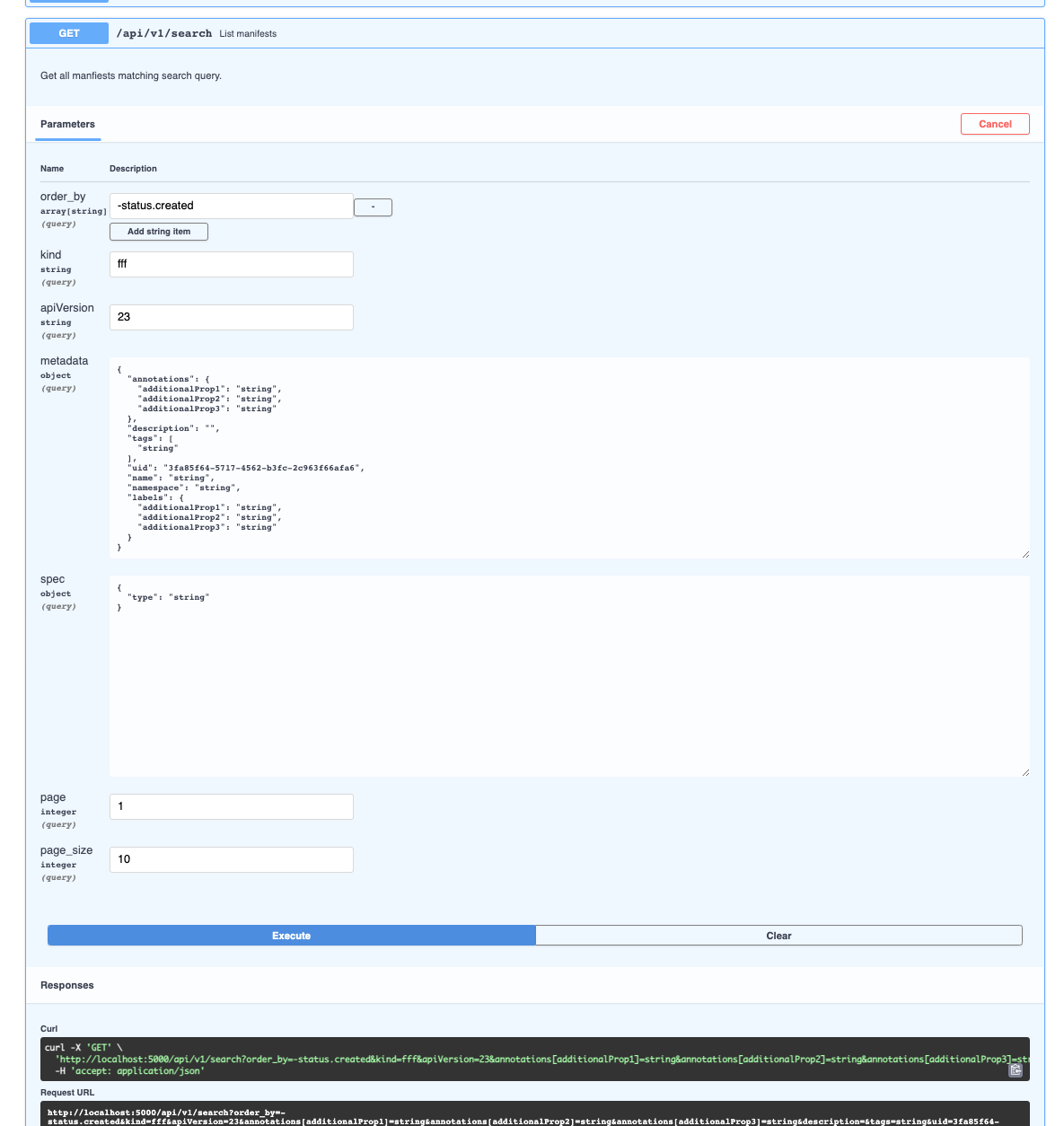Copy the curl command to clipboard
This screenshot has height=1126, width=1064.
[x=1016, y=1069]
